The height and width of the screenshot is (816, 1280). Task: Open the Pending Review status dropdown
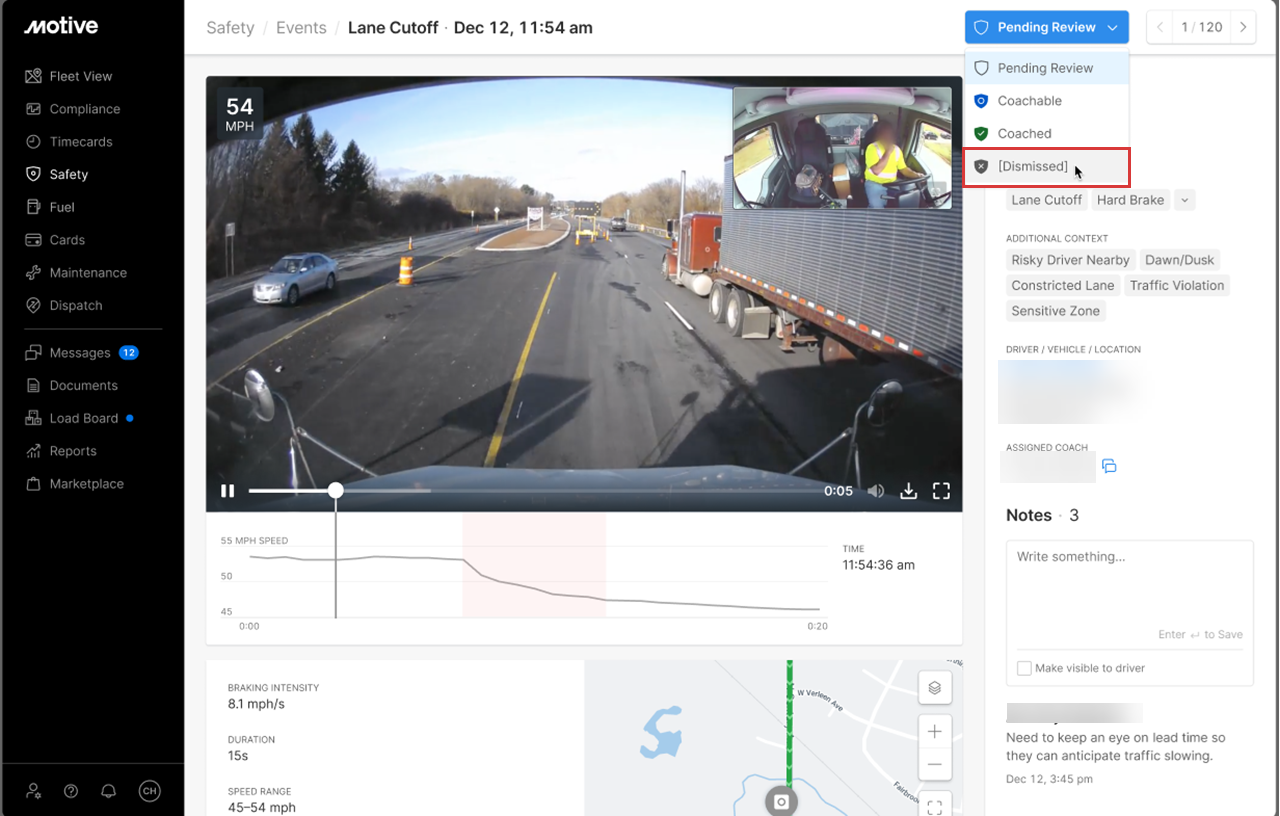pyautogui.click(x=1047, y=28)
